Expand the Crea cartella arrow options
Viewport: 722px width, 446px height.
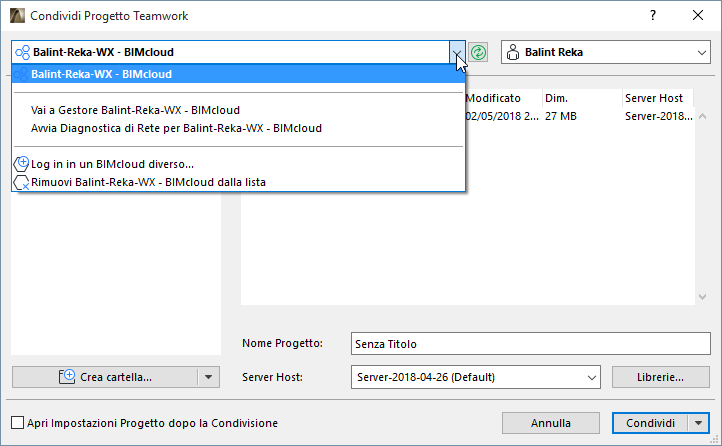click(x=209, y=377)
